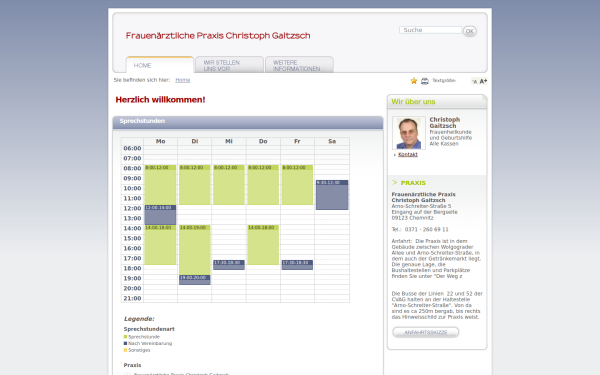Image resolution: width=600 pixels, height=375 pixels.
Task: Click the favorites star icon
Action: click(x=414, y=81)
